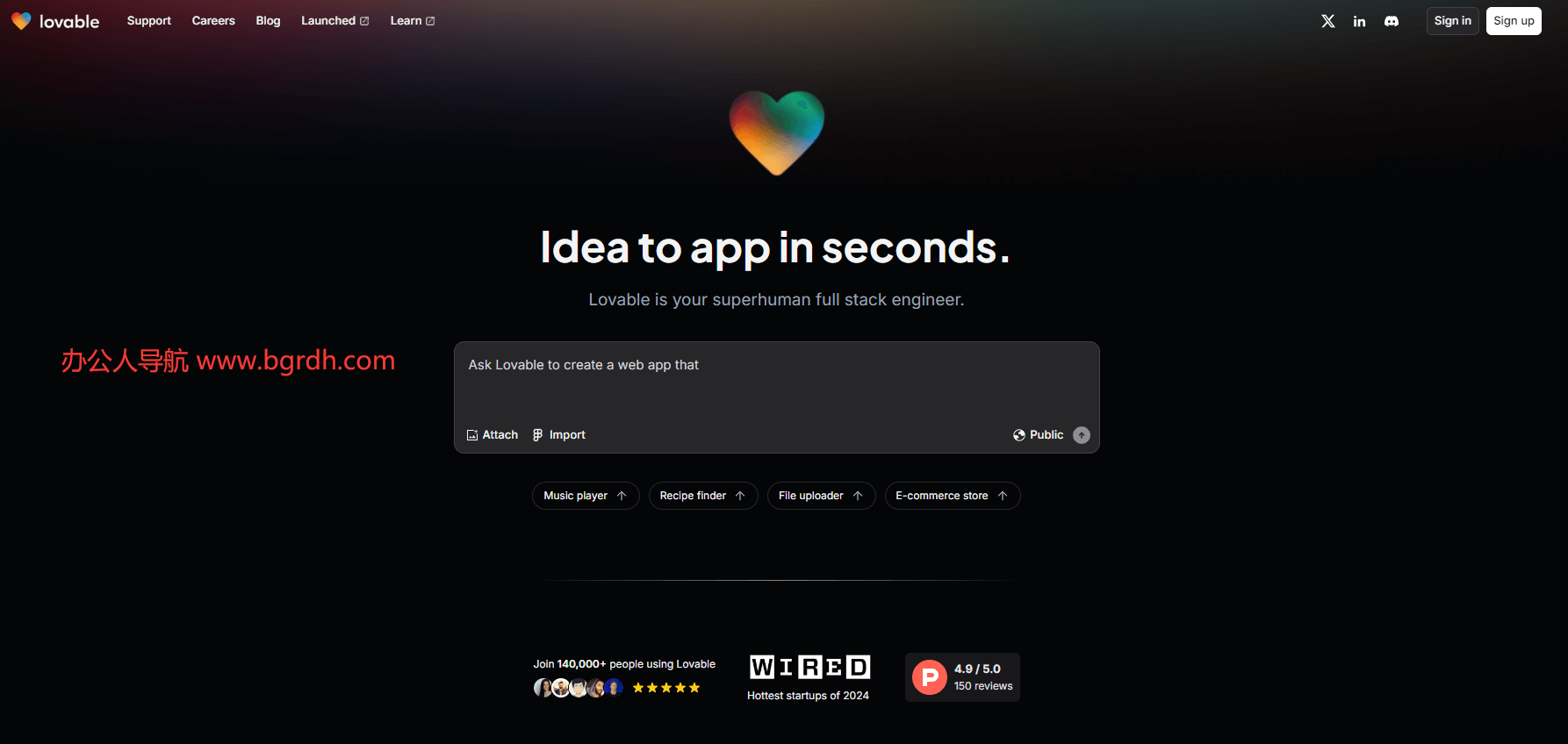The image size is (1568, 744).
Task: Toggle the Public visibility setting
Action: (x=1039, y=435)
